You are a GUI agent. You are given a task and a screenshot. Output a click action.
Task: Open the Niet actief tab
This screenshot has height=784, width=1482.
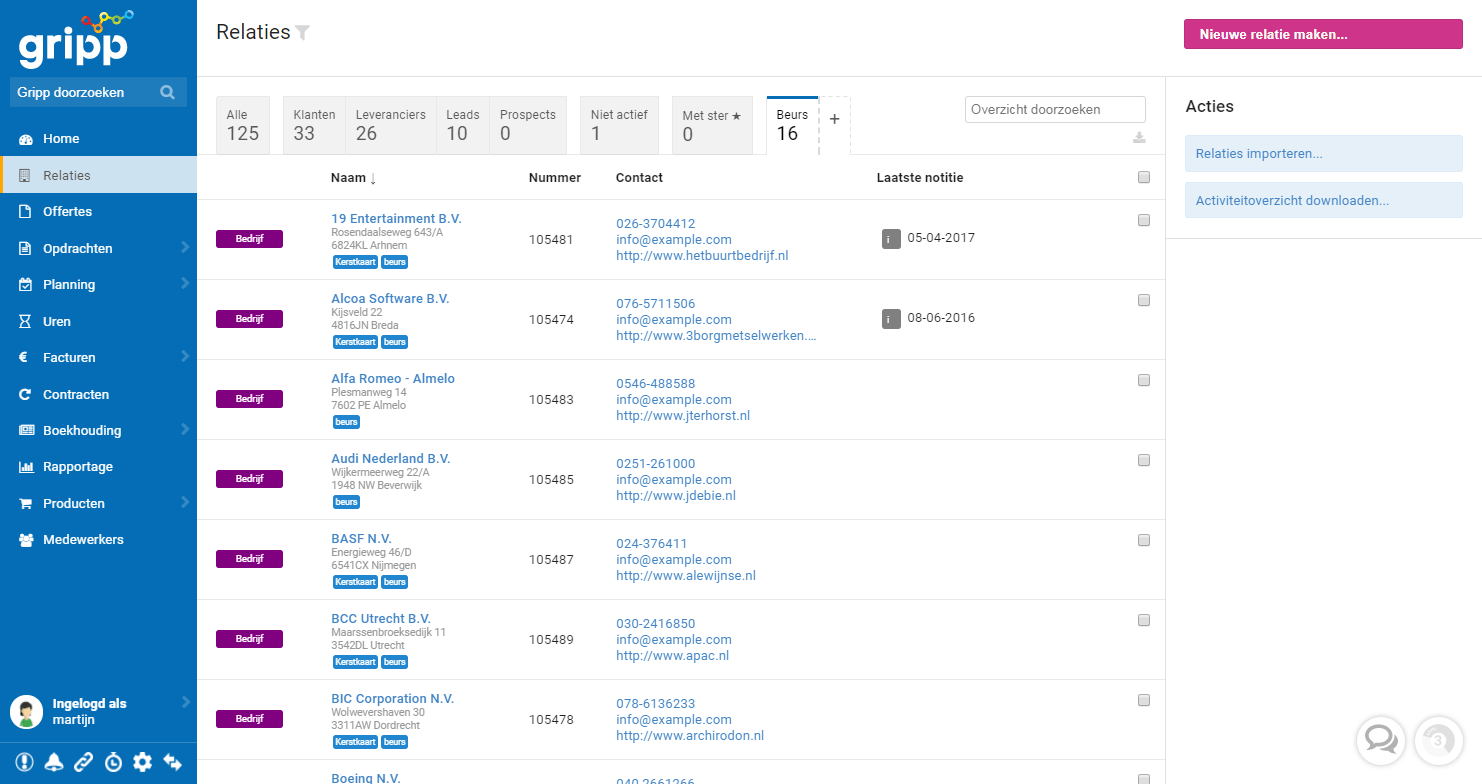[619, 125]
